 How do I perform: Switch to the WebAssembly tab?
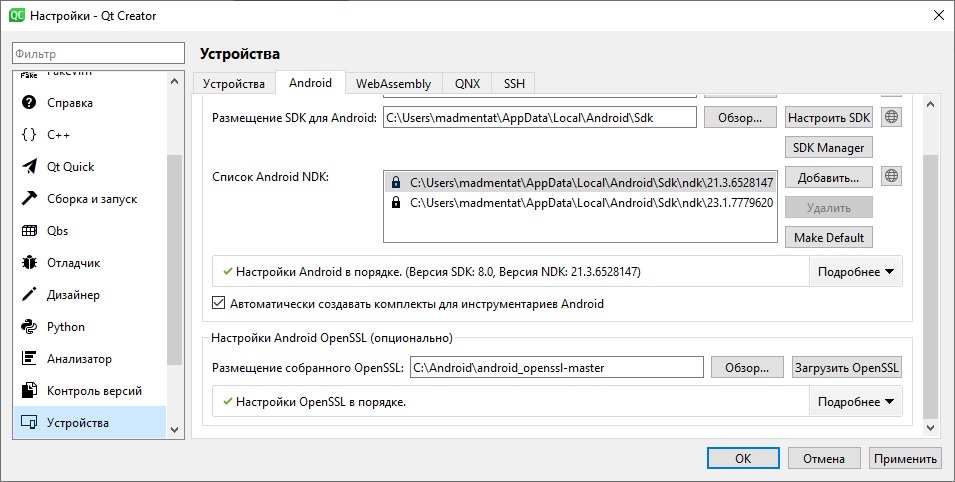(393, 83)
